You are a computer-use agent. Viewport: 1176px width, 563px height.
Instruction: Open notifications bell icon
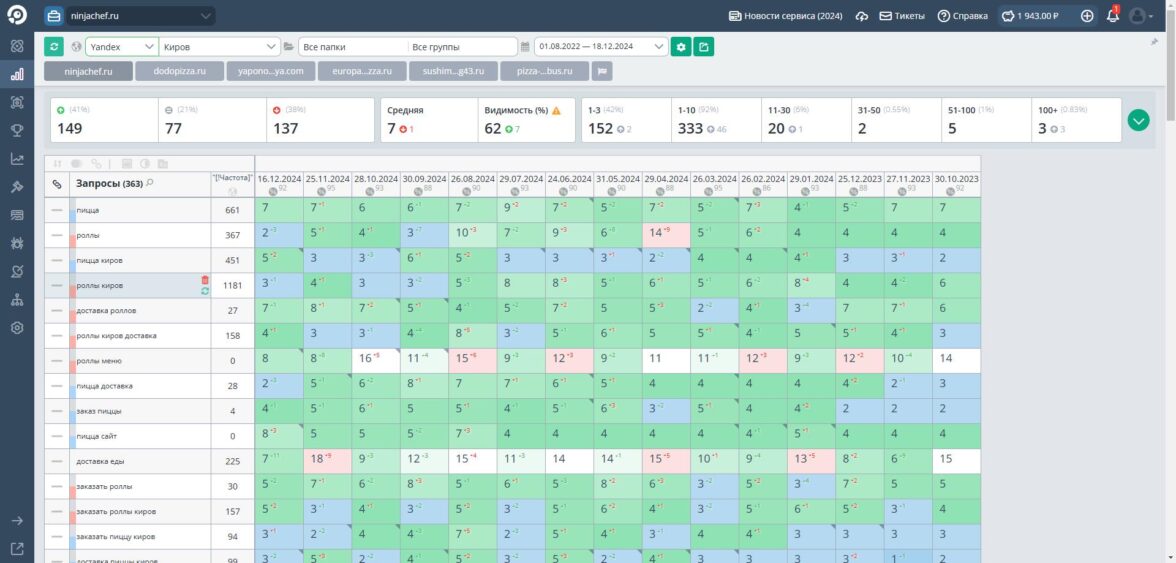pyautogui.click(x=1112, y=16)
